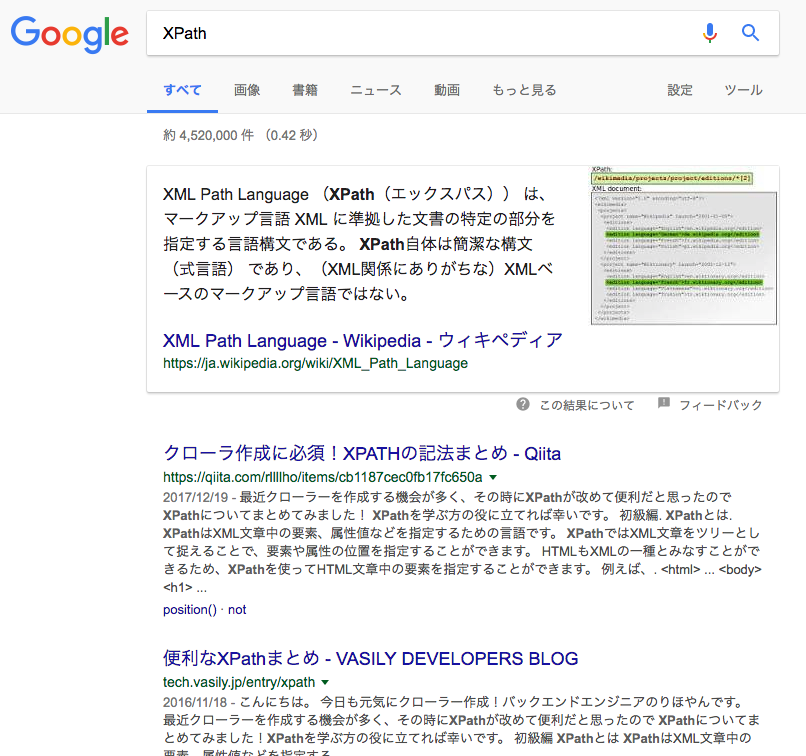
Task: Open the not sitelink
Action: click(237, 610)
